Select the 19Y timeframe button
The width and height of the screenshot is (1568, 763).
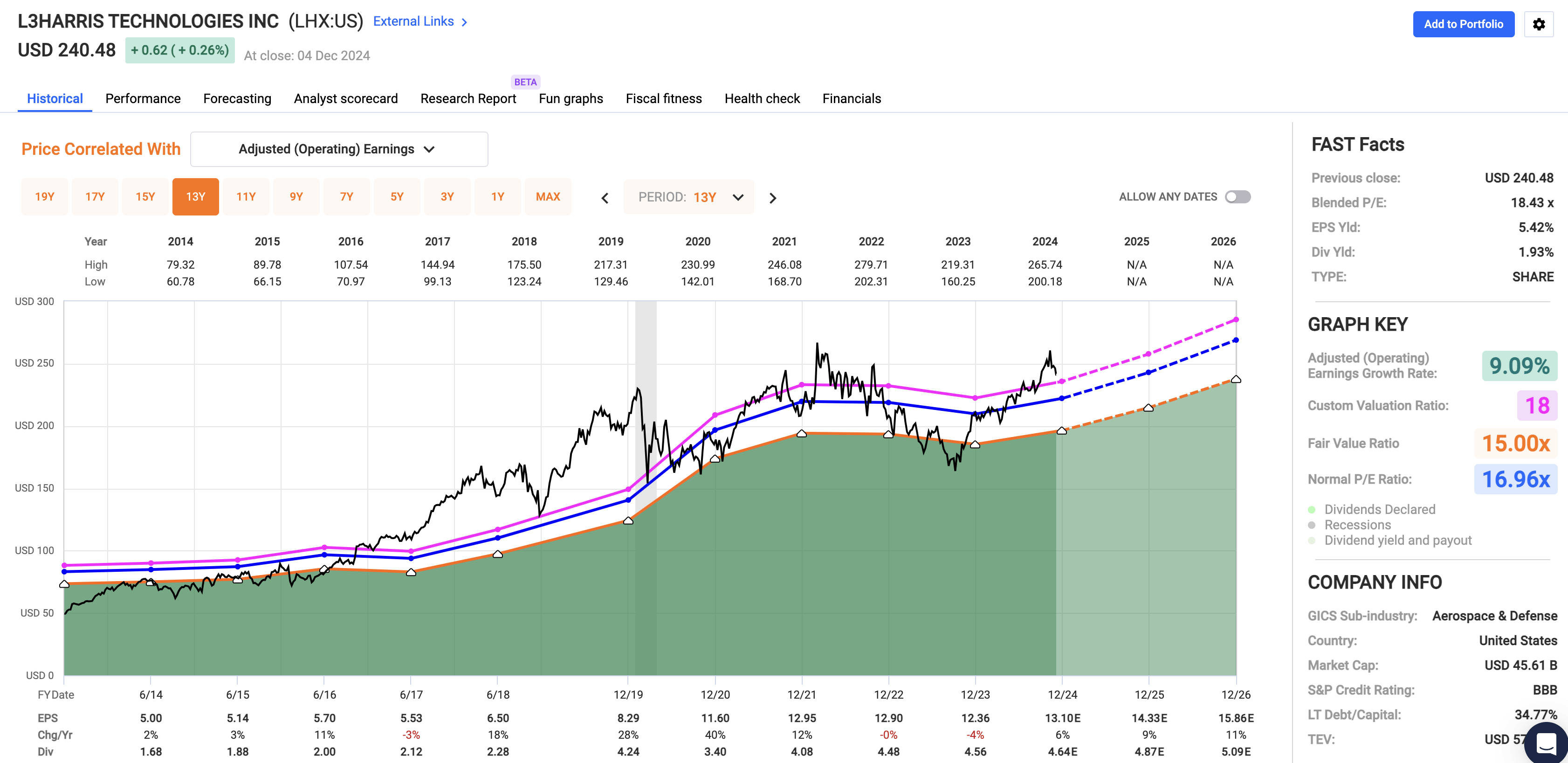tap(44, 196)
